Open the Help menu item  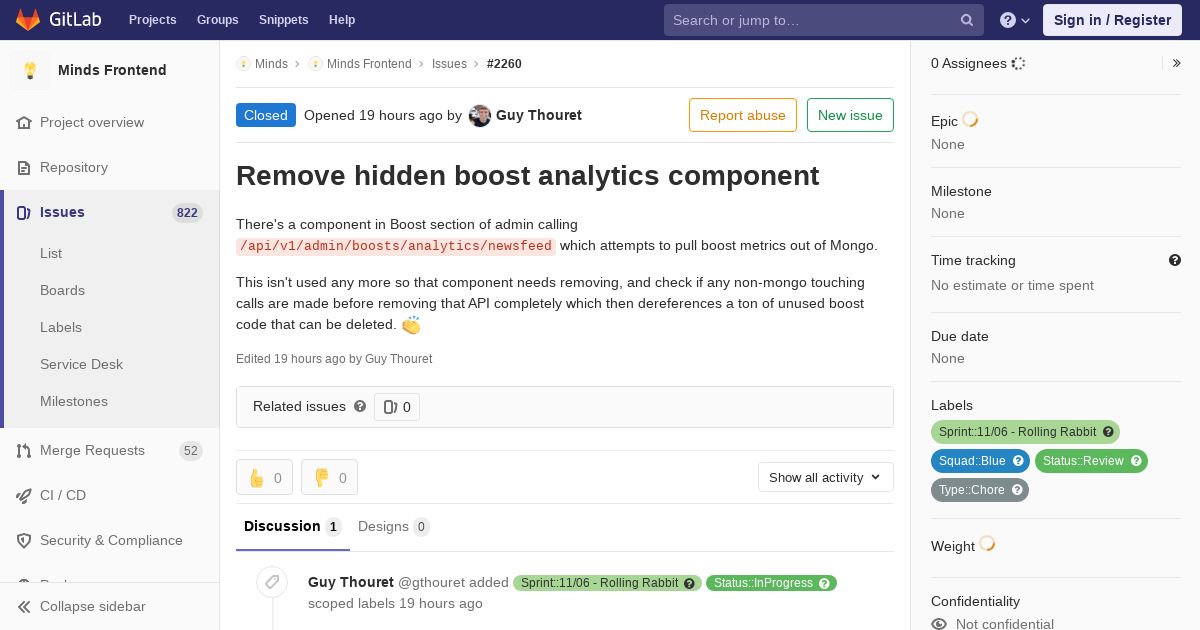[342, 20]
